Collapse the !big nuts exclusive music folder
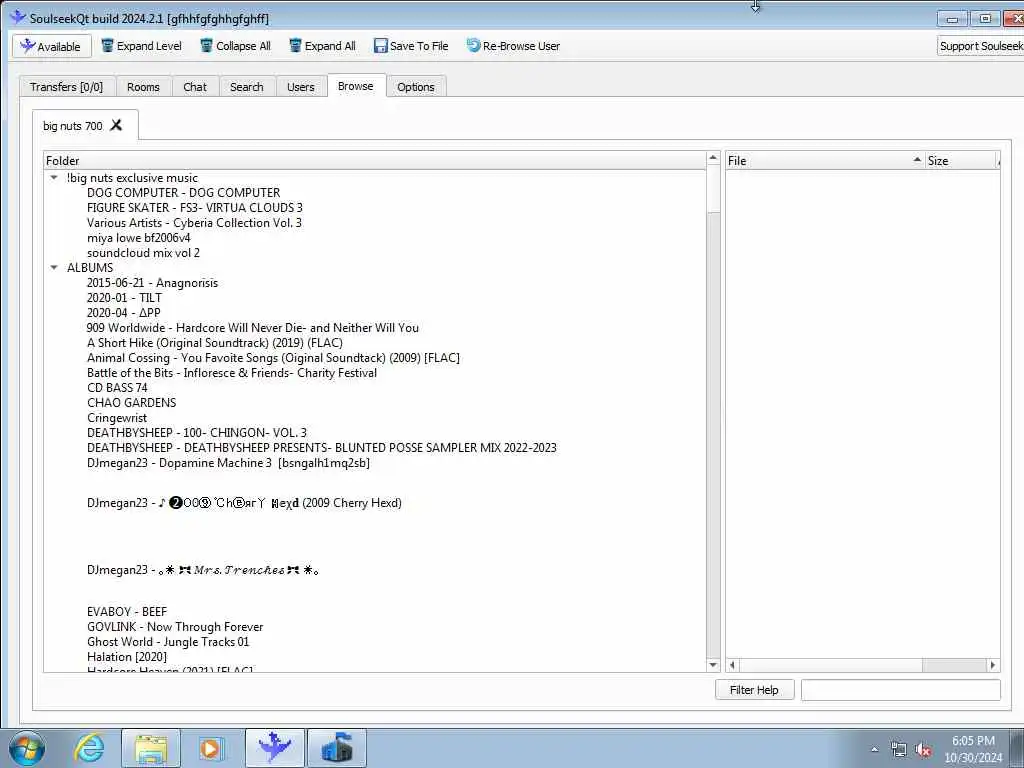This screenshot has width=1024, height=768. tap(54, 178)
